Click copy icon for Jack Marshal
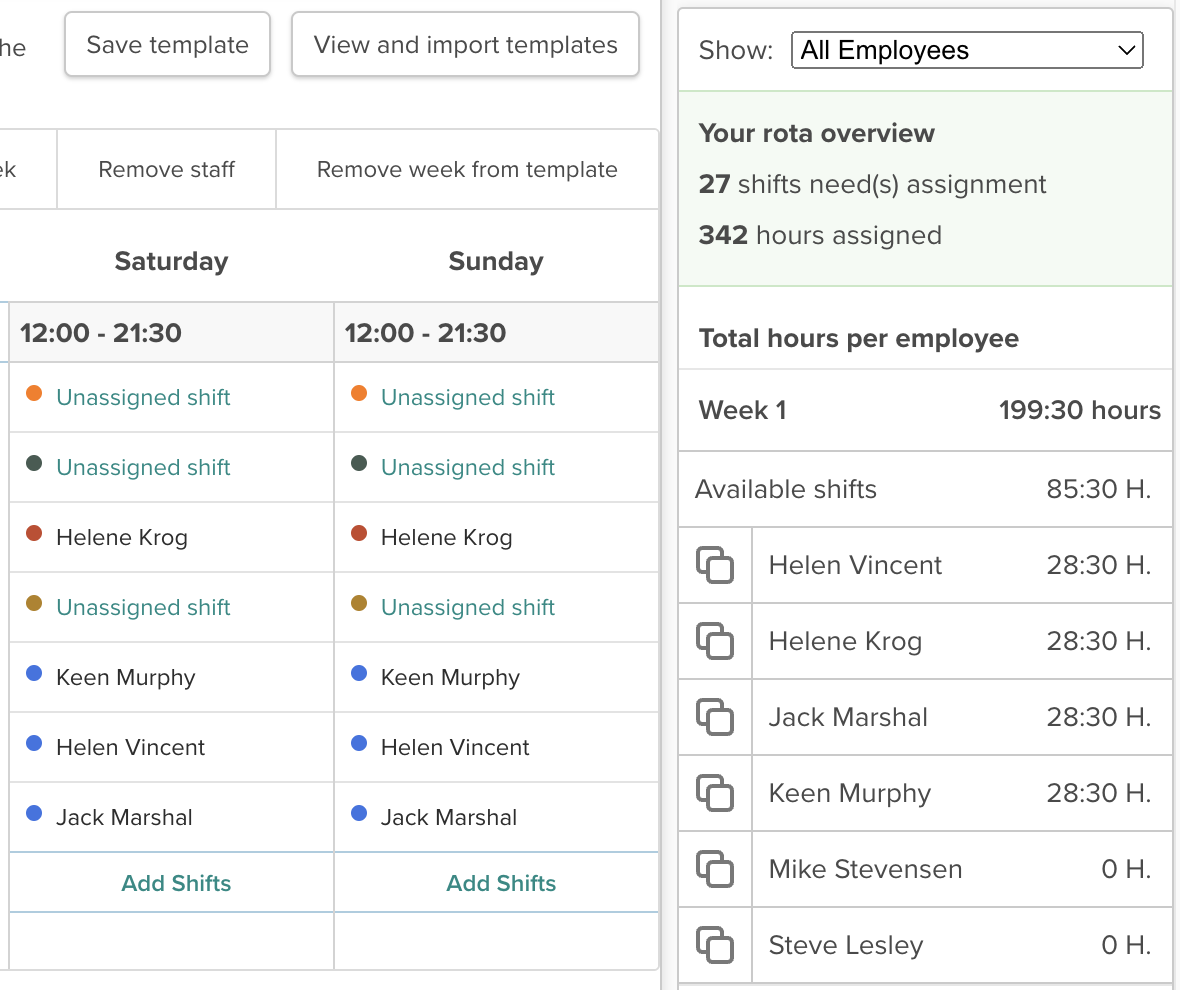The image size is (1180, 990). [x=714, y=718]
